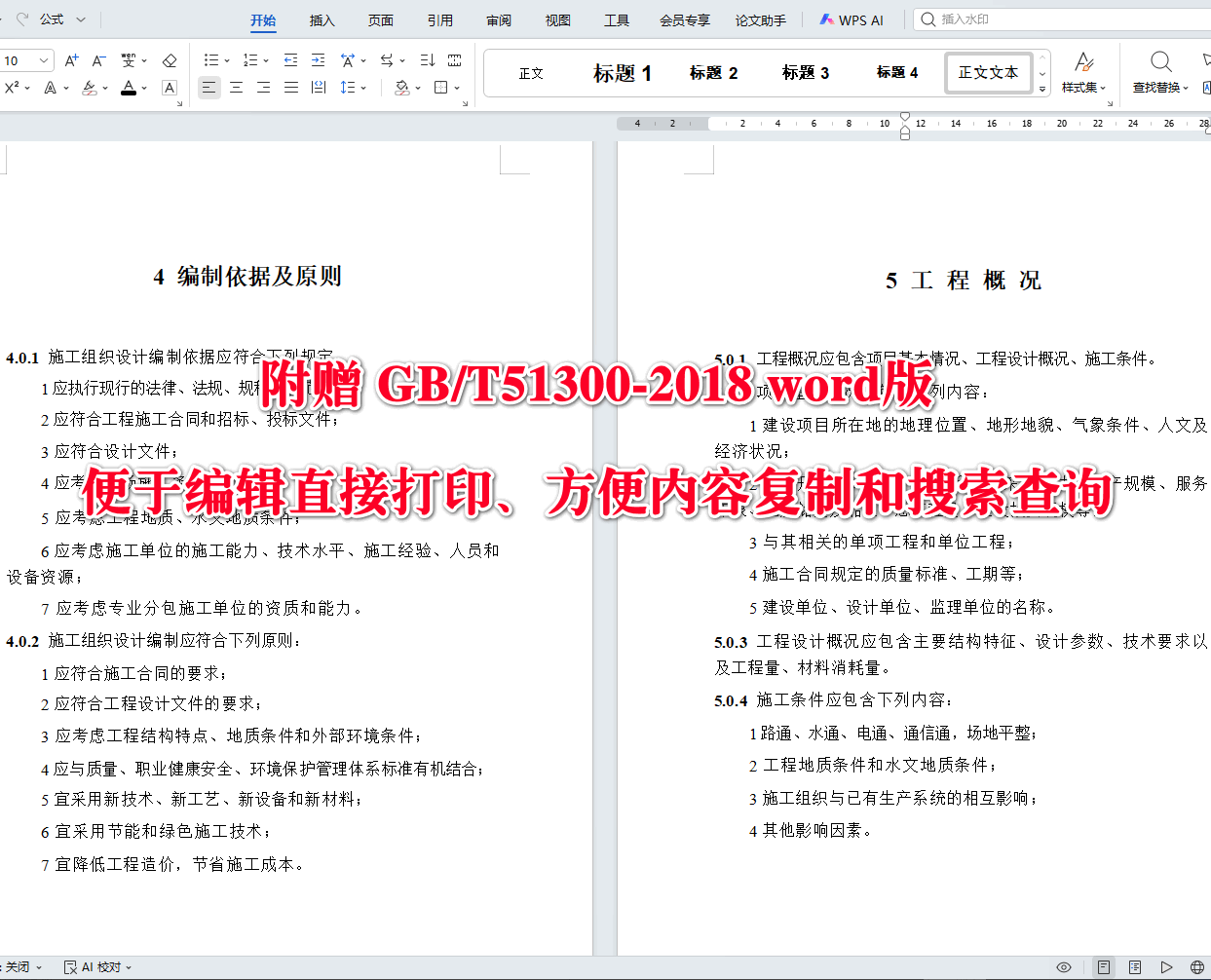1211x980 pixels.
Task: Open the AI 校对 proofreading tool
Action: pos(97,967)
